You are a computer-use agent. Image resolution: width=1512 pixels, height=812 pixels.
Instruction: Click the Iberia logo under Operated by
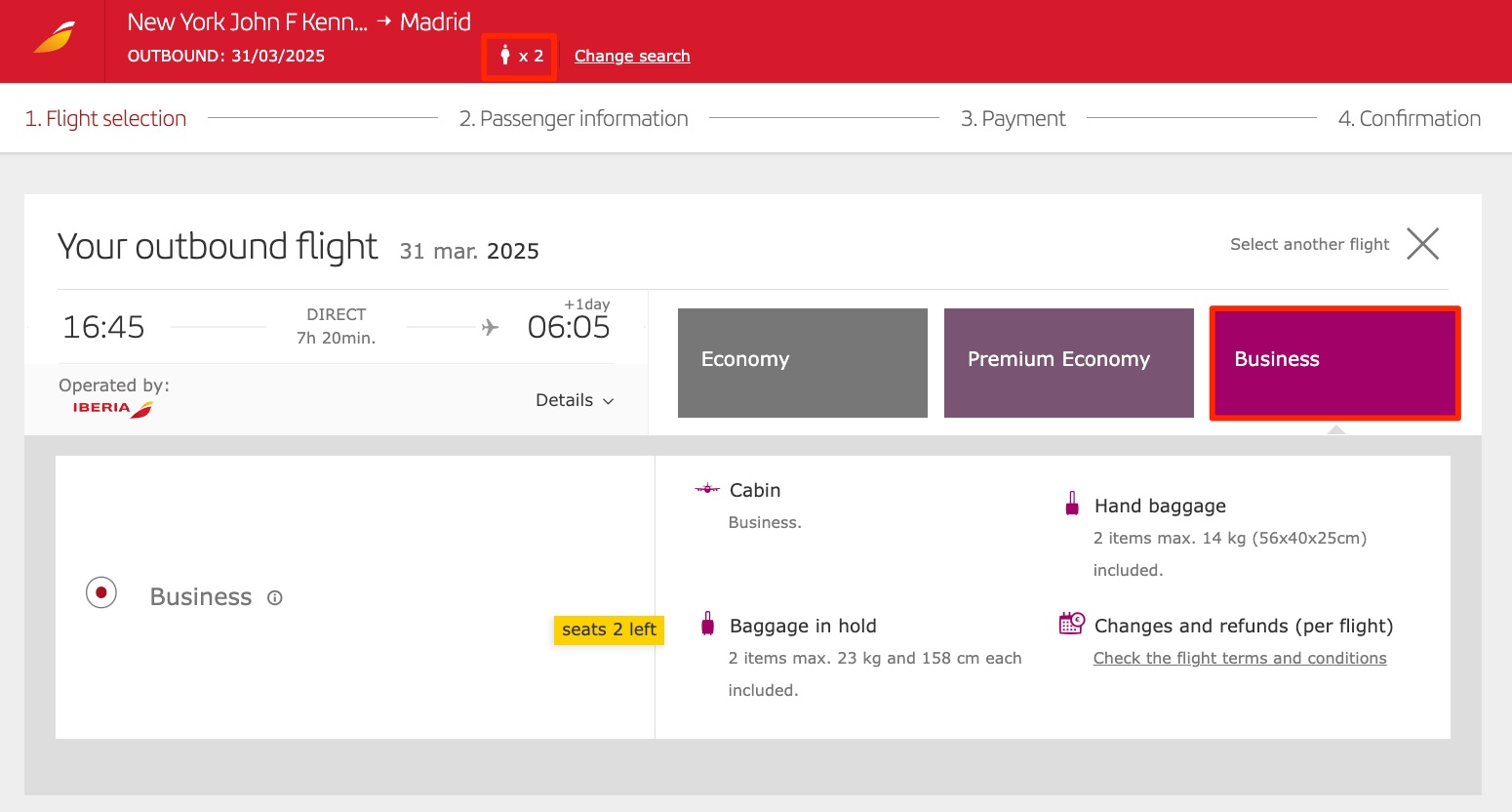click(x=111, y=409)
